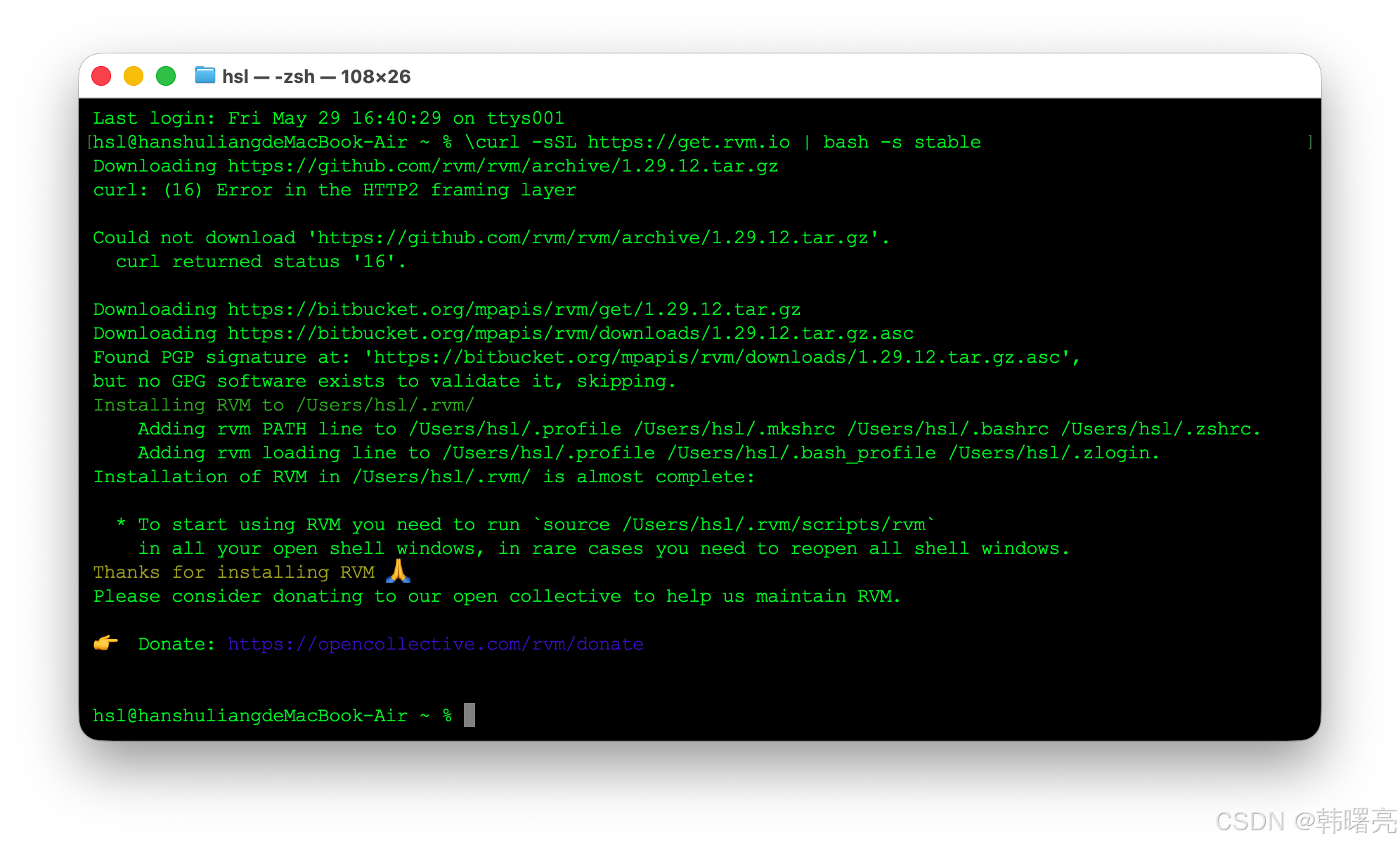This screenshot has height=845, width=1400.
Task: Click "curl returned status '16'" line
Action: (x=261, y=262)
